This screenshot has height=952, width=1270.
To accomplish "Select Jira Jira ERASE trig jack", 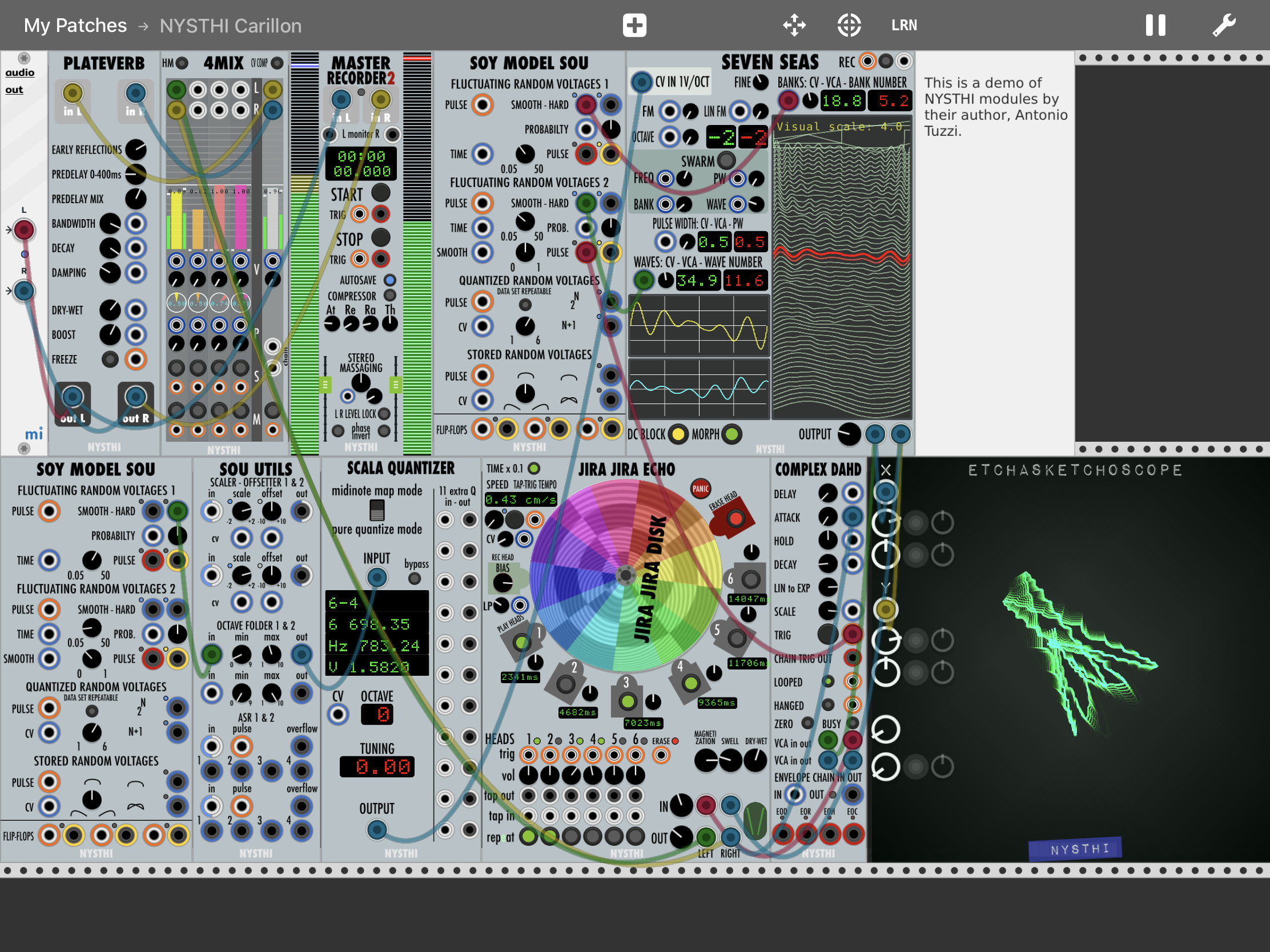I will (661, 755).
